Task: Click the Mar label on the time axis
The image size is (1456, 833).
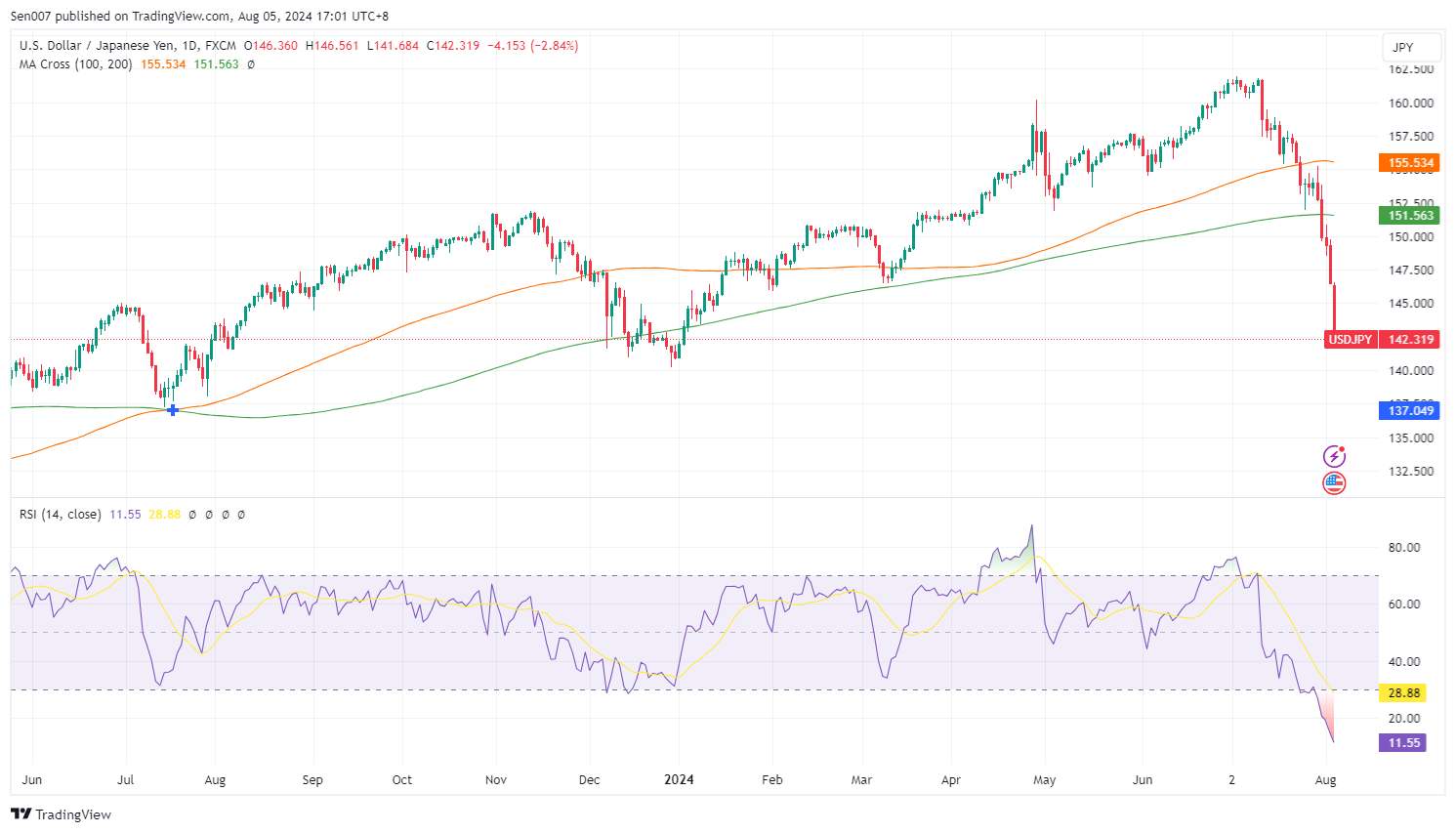Action: coord(861,780)
